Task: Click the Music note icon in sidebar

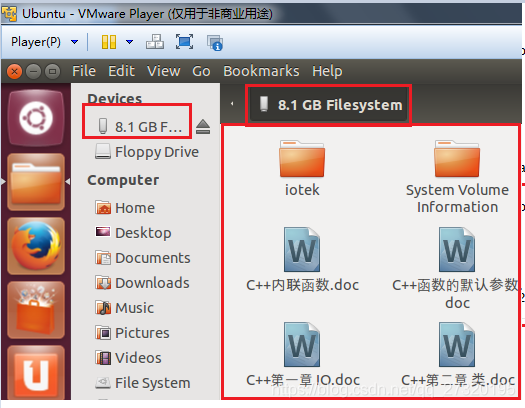Action: click(103, 308)
